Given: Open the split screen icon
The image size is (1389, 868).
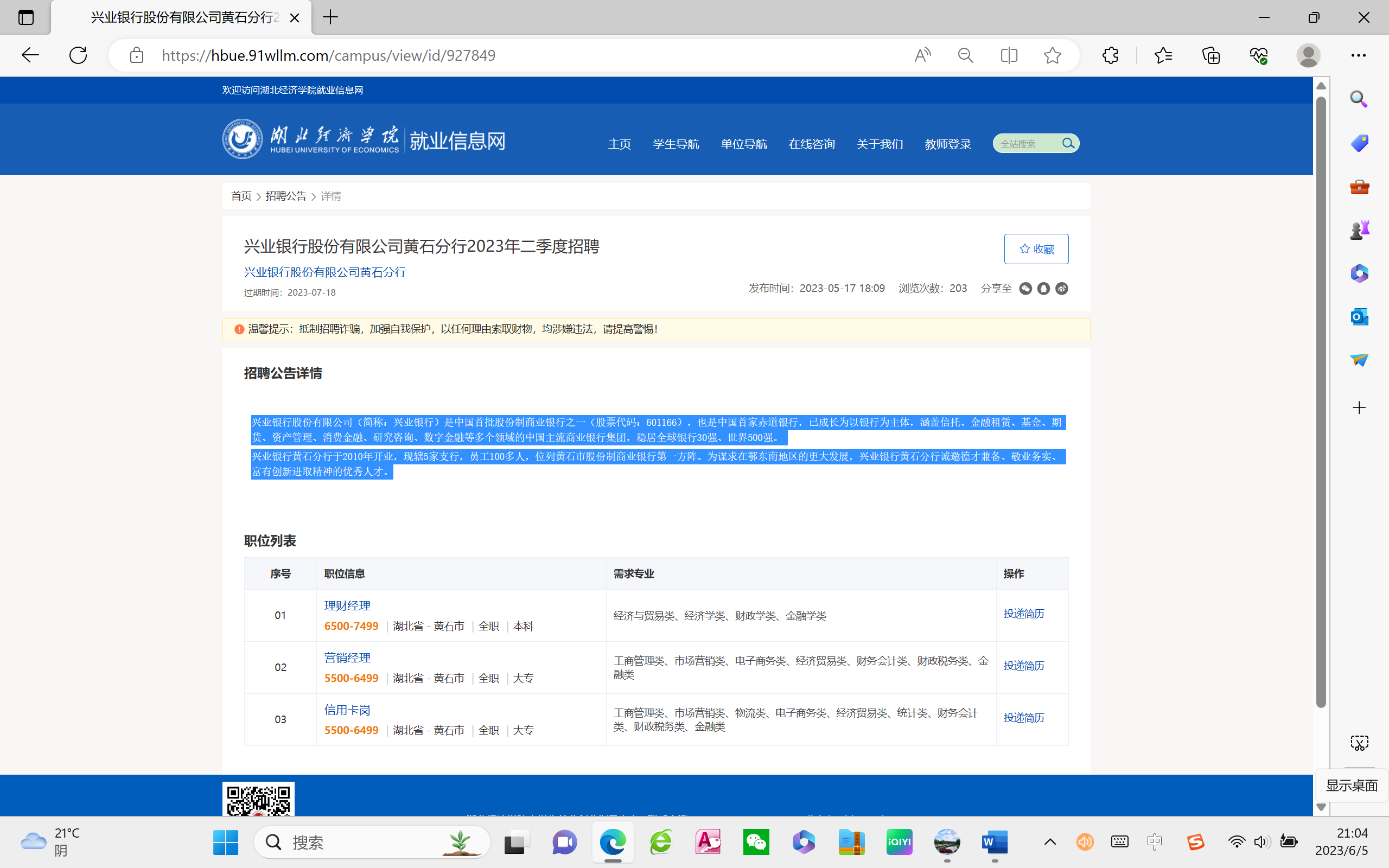Looking at the screenshot, I should tap(1009, 56).
